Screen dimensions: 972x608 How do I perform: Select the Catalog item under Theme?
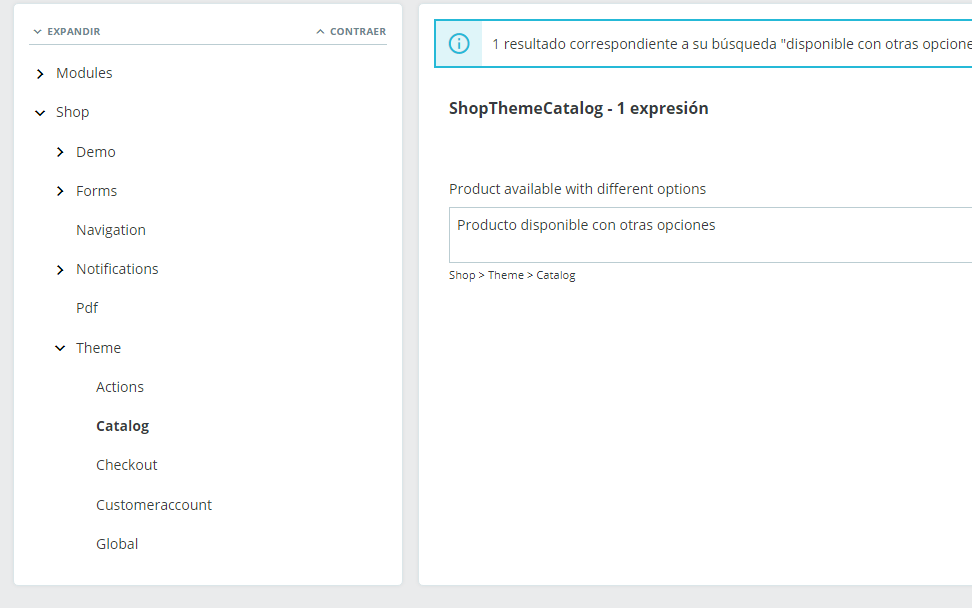(x=122, y=426)
